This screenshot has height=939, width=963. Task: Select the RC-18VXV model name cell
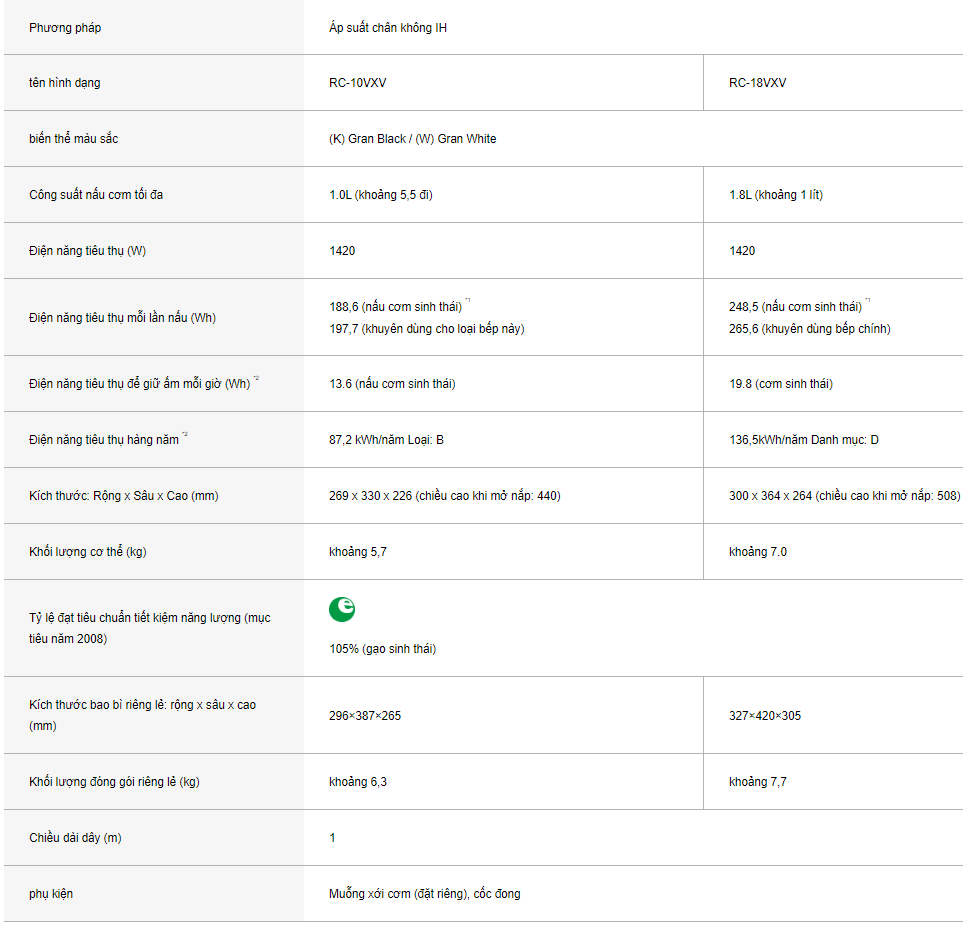758,83
